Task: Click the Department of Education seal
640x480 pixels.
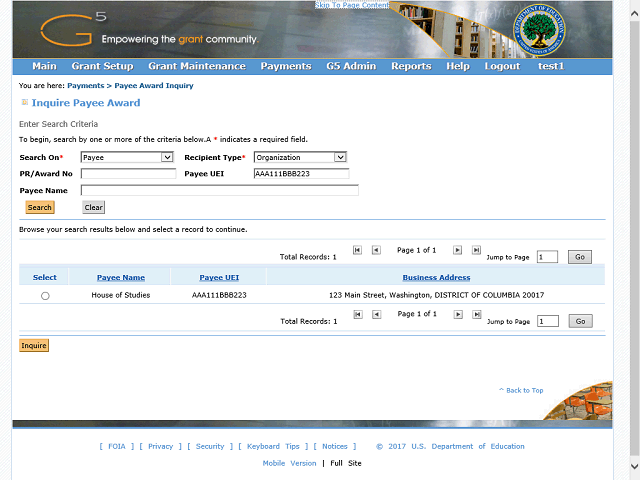Action: 539,29
